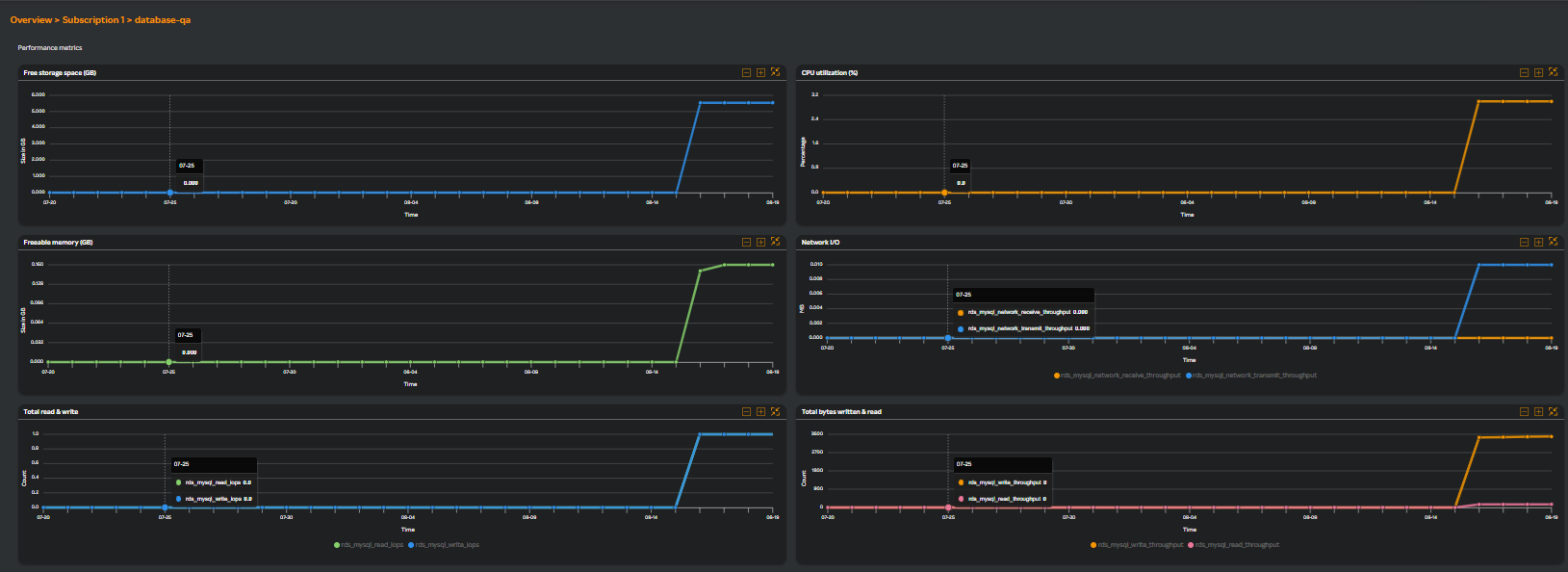This screenshot has height=572, width=1568.
Task: Select the 07-25 point on Total bytes written chart
Action: tap(948, 507)
